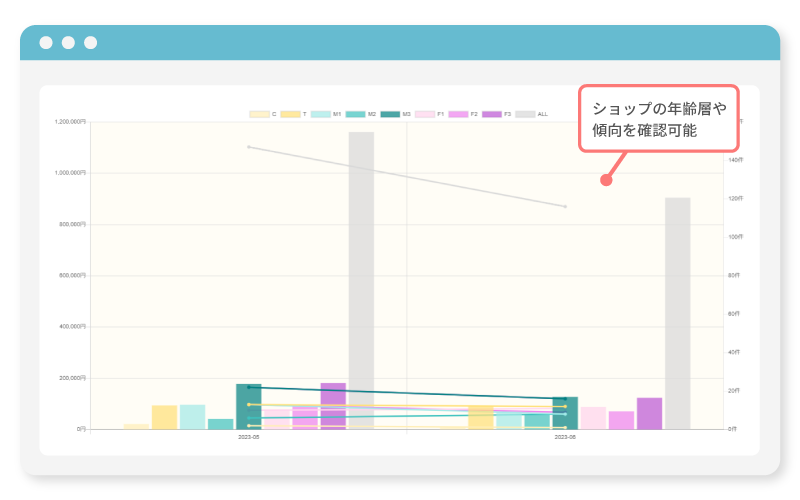Click the 400,000円 axis label
Image resolution: width=800 pixels, height=500 pixels.
click(72, 327)
